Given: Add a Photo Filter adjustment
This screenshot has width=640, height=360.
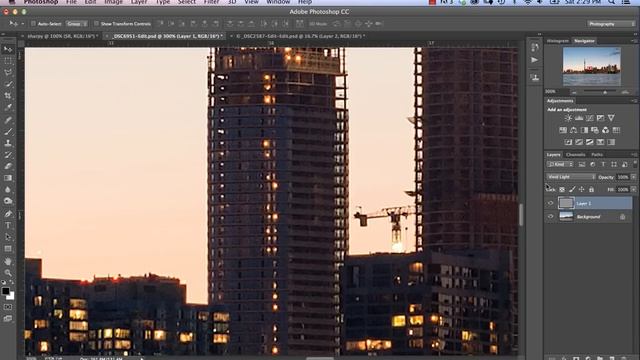Looking at the screenshot, I should pyautogui.click(x=595, y=130).
